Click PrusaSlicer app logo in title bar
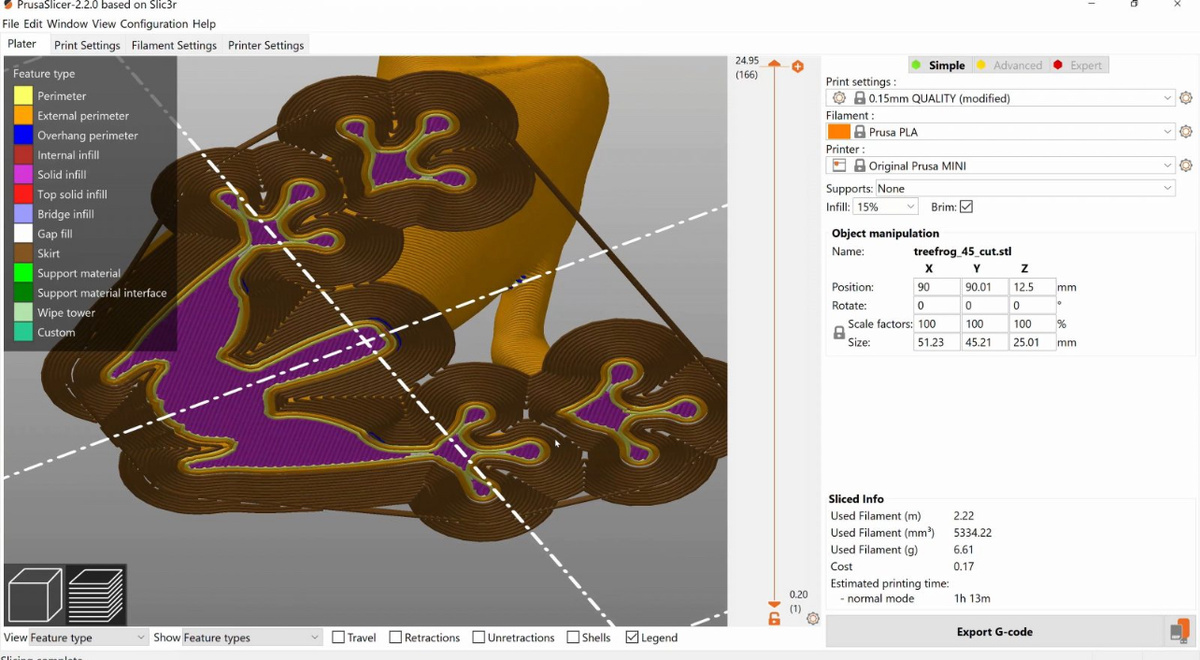 coord(7,5)
